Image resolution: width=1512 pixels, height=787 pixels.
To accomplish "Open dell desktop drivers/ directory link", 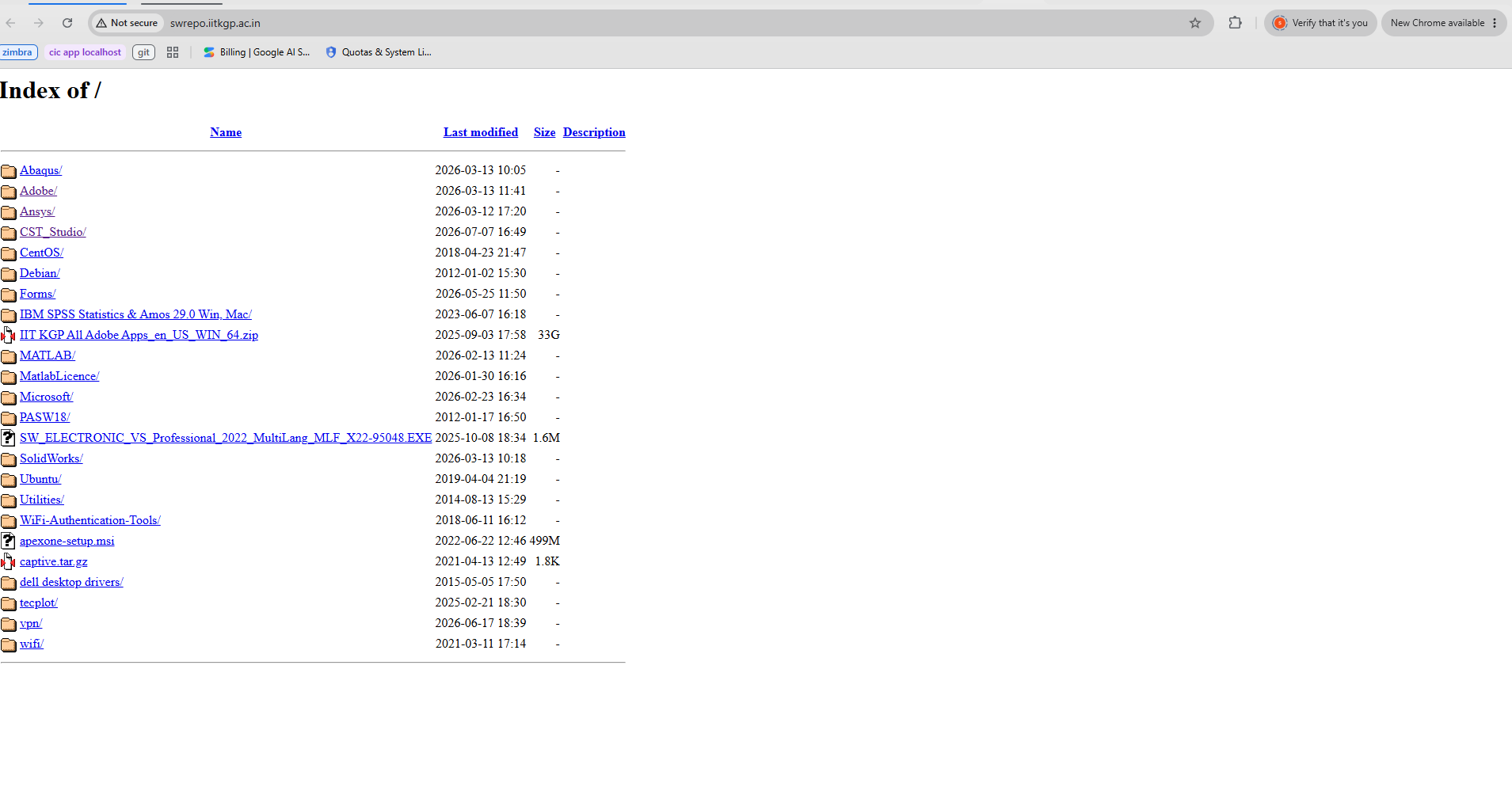I will (x=71, y=582).
